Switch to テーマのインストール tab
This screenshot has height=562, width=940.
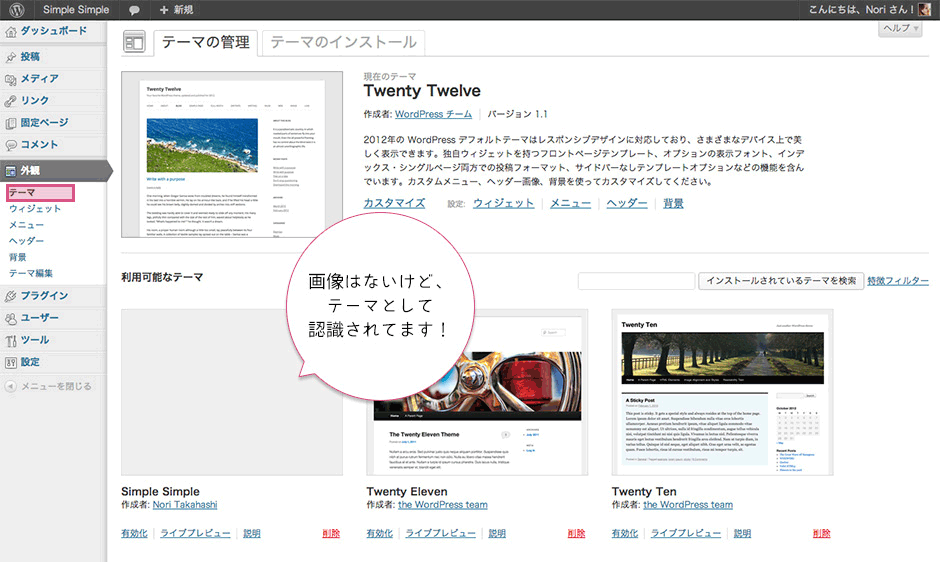[343, 43]
